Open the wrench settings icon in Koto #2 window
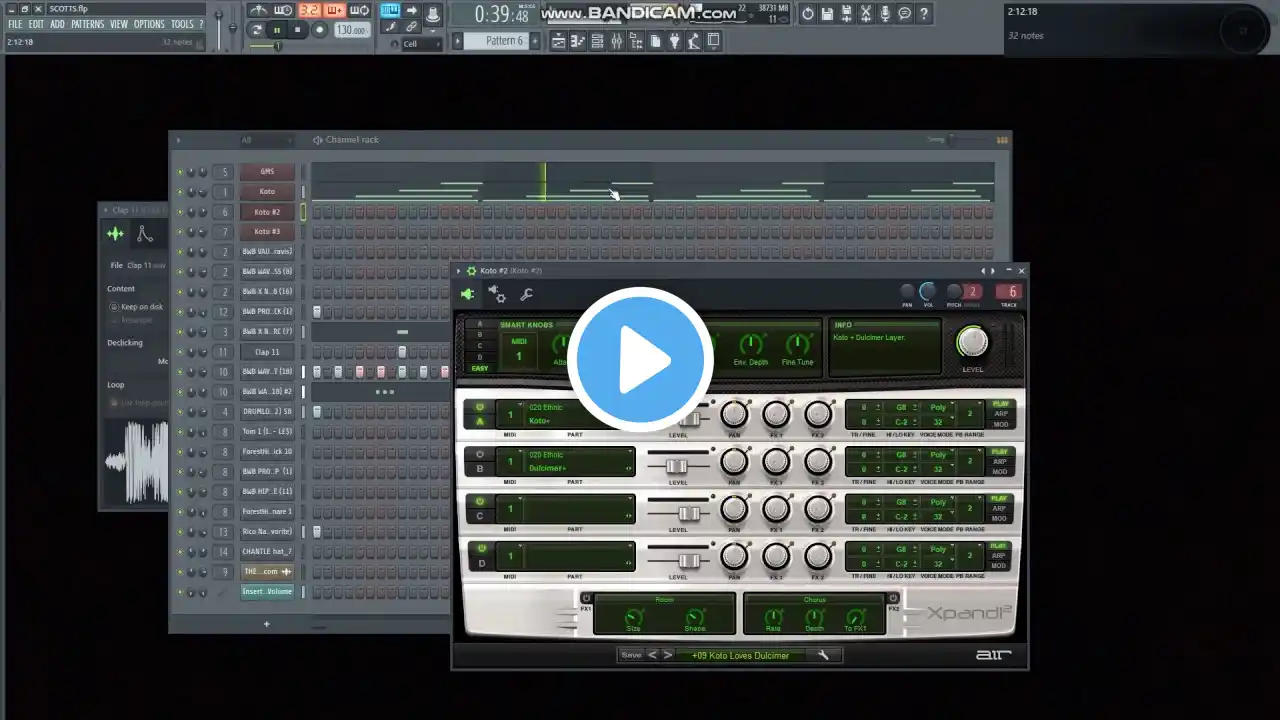 tap(526, 294)
